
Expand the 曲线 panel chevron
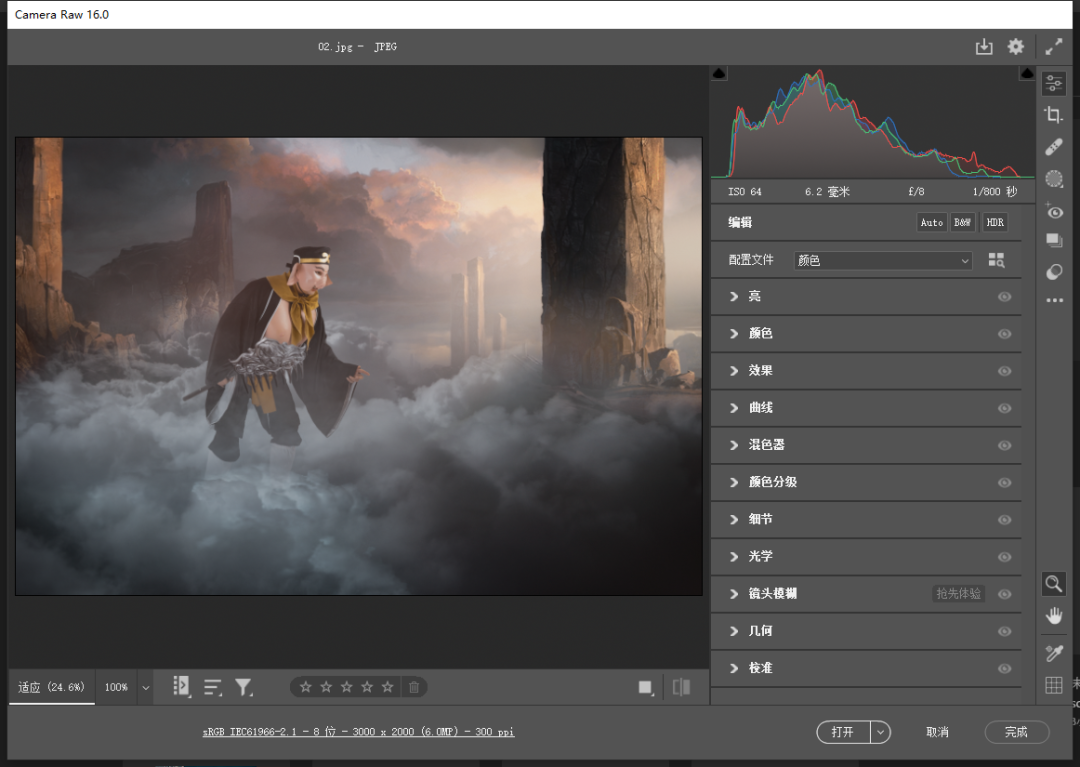(734, 408)
